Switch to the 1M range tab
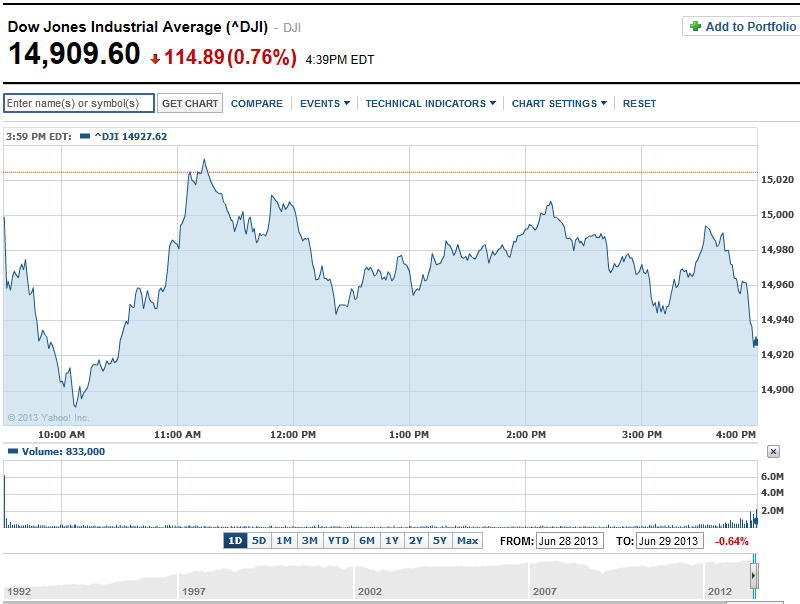Image resolution: width=800 pixels, height=604 pixels. [x=284, y=541]
